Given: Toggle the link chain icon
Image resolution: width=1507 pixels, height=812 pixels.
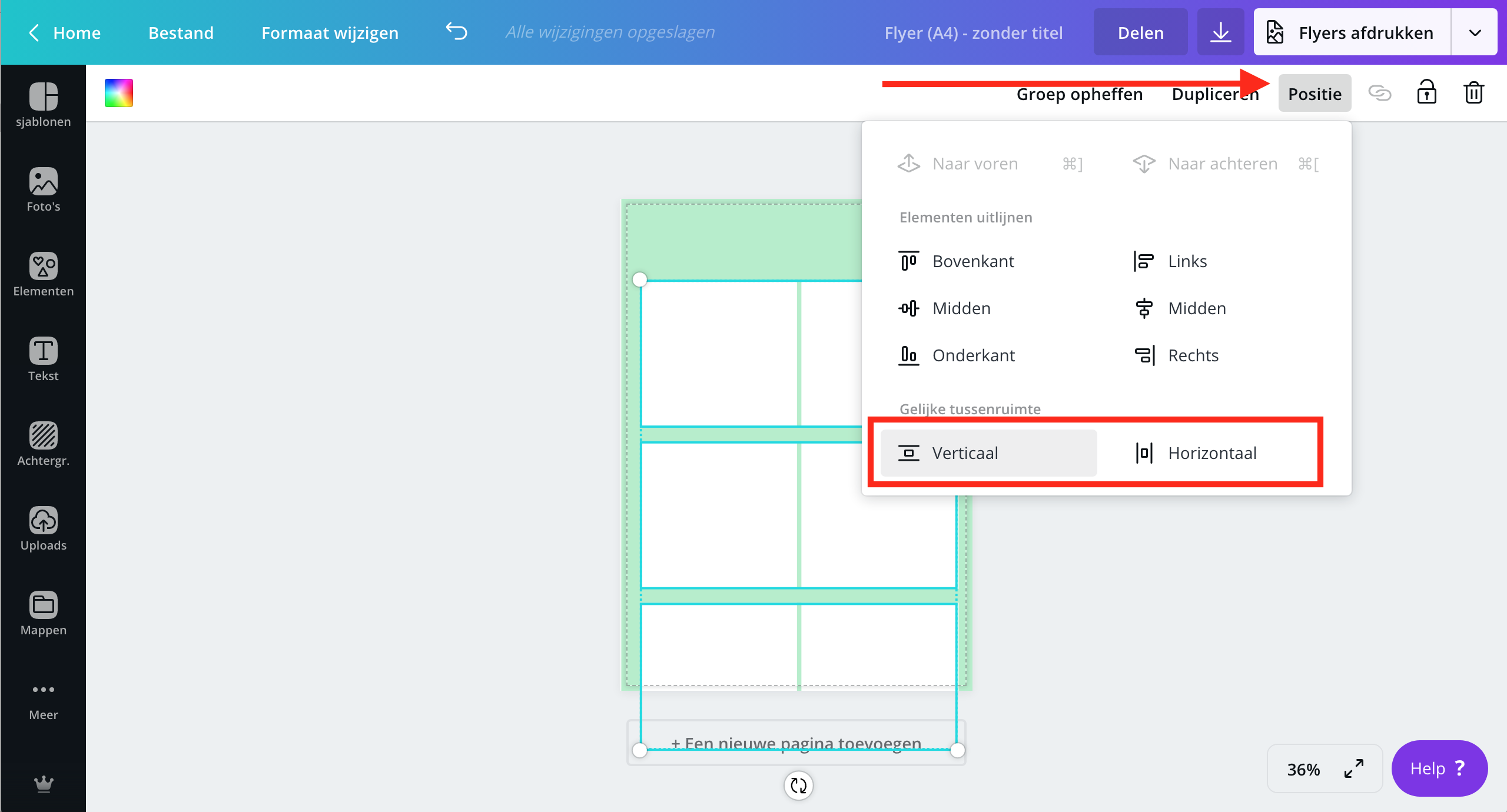Looking at the screenshot, I should click(x=1379, y=93).
